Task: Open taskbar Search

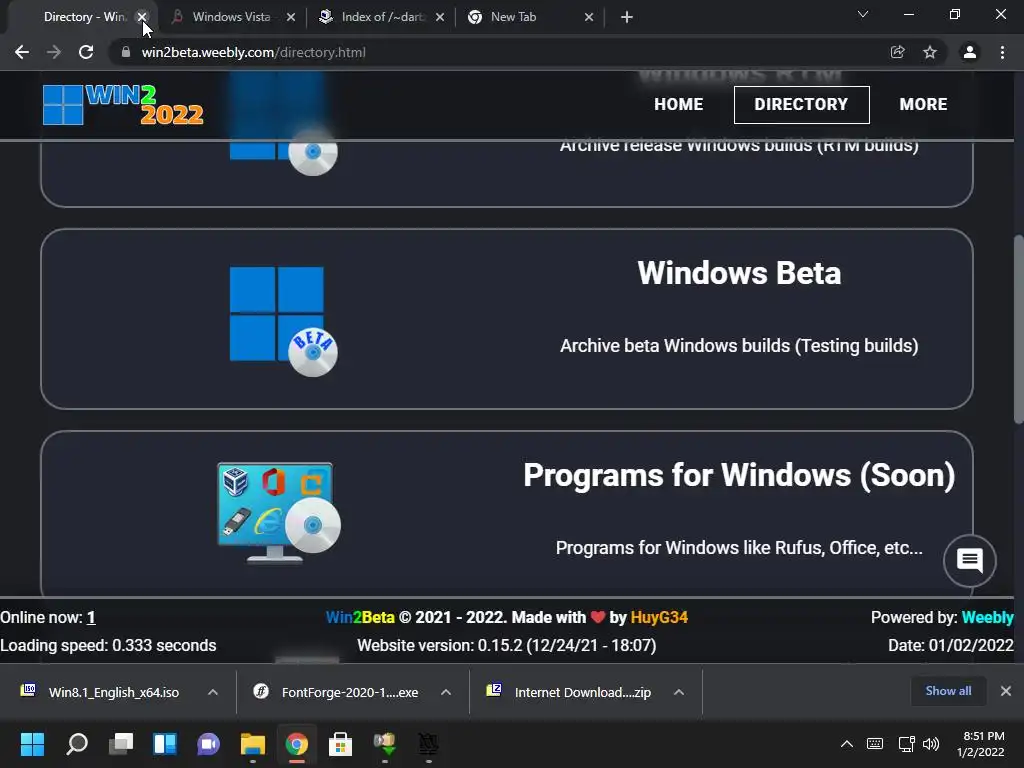Action: [x=77, y=744]
